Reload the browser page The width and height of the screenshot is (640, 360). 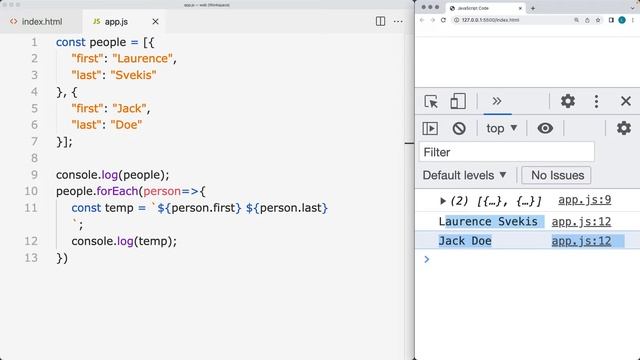[443, 20]
